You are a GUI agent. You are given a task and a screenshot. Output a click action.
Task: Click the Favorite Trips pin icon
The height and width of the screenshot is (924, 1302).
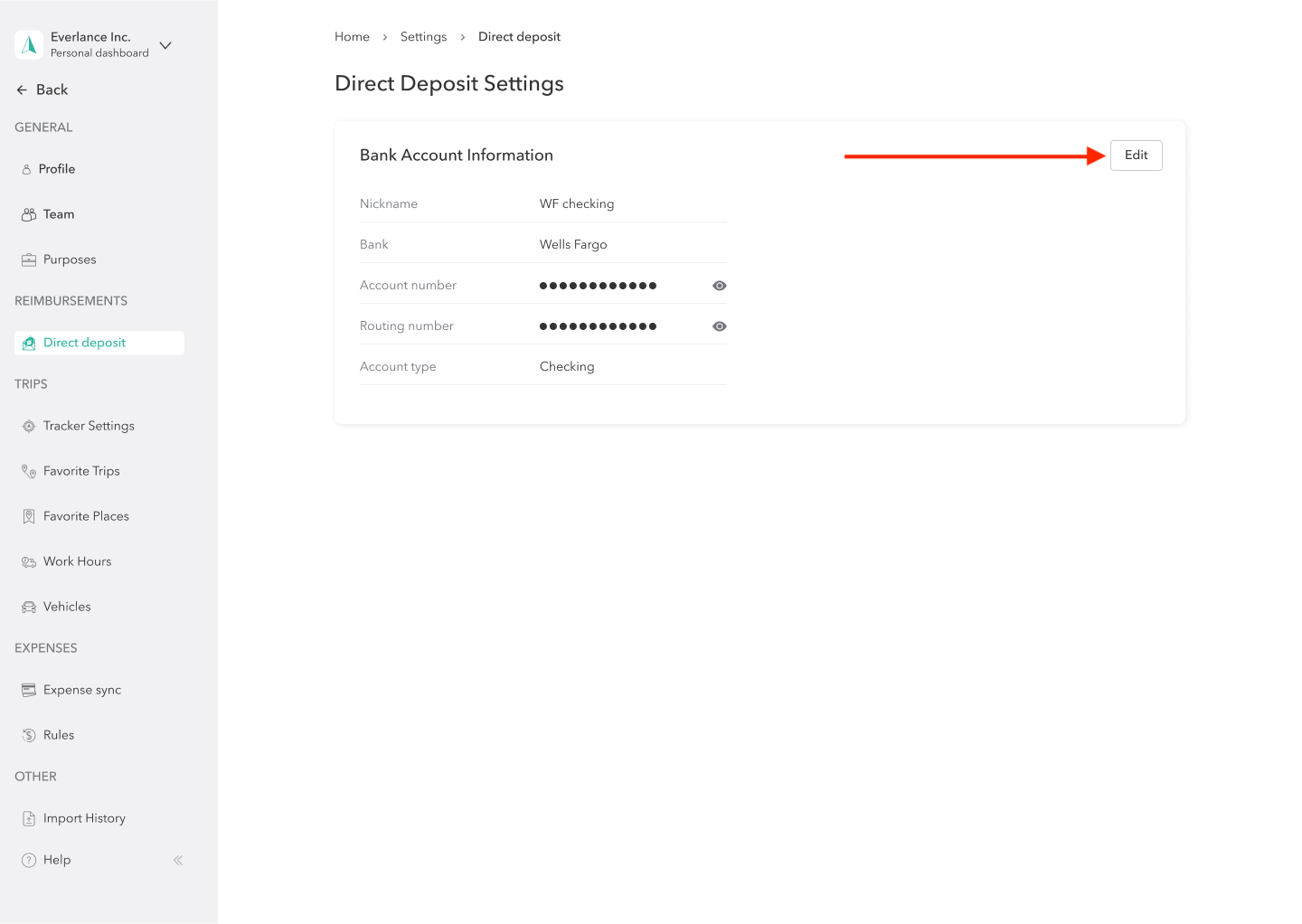pos(28,470)
